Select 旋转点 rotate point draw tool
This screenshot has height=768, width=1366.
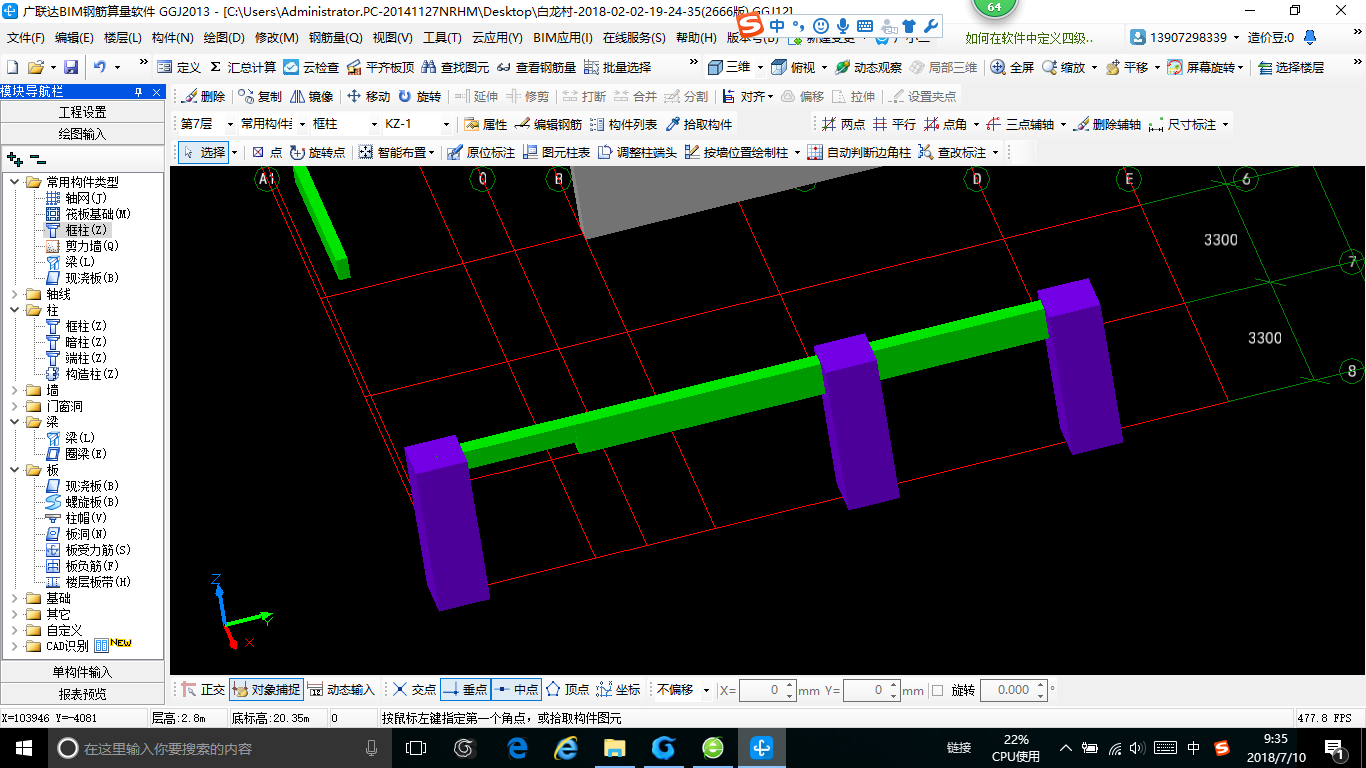317,152
